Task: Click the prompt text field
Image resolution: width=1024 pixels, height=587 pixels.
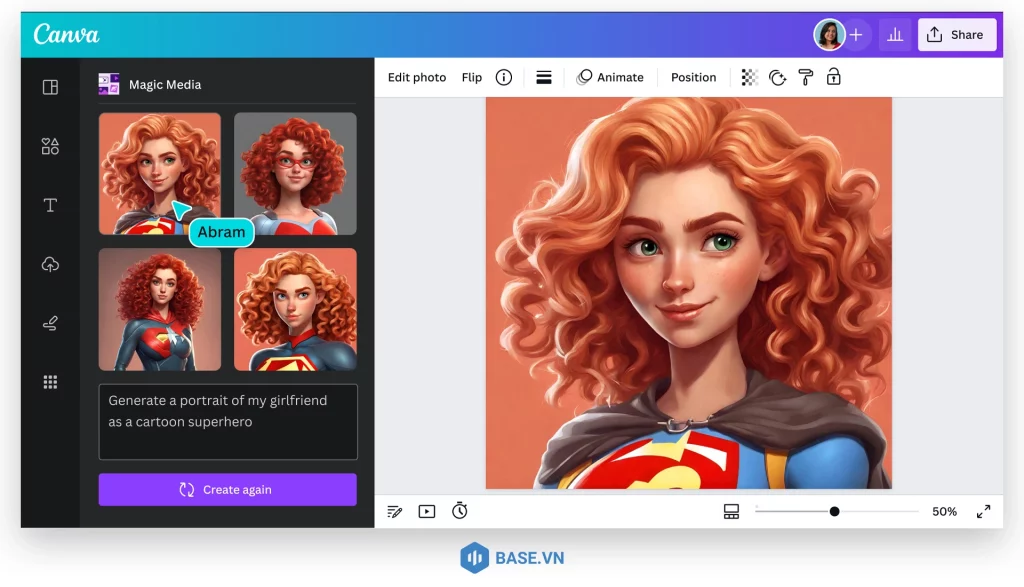Action: point(228,422)
